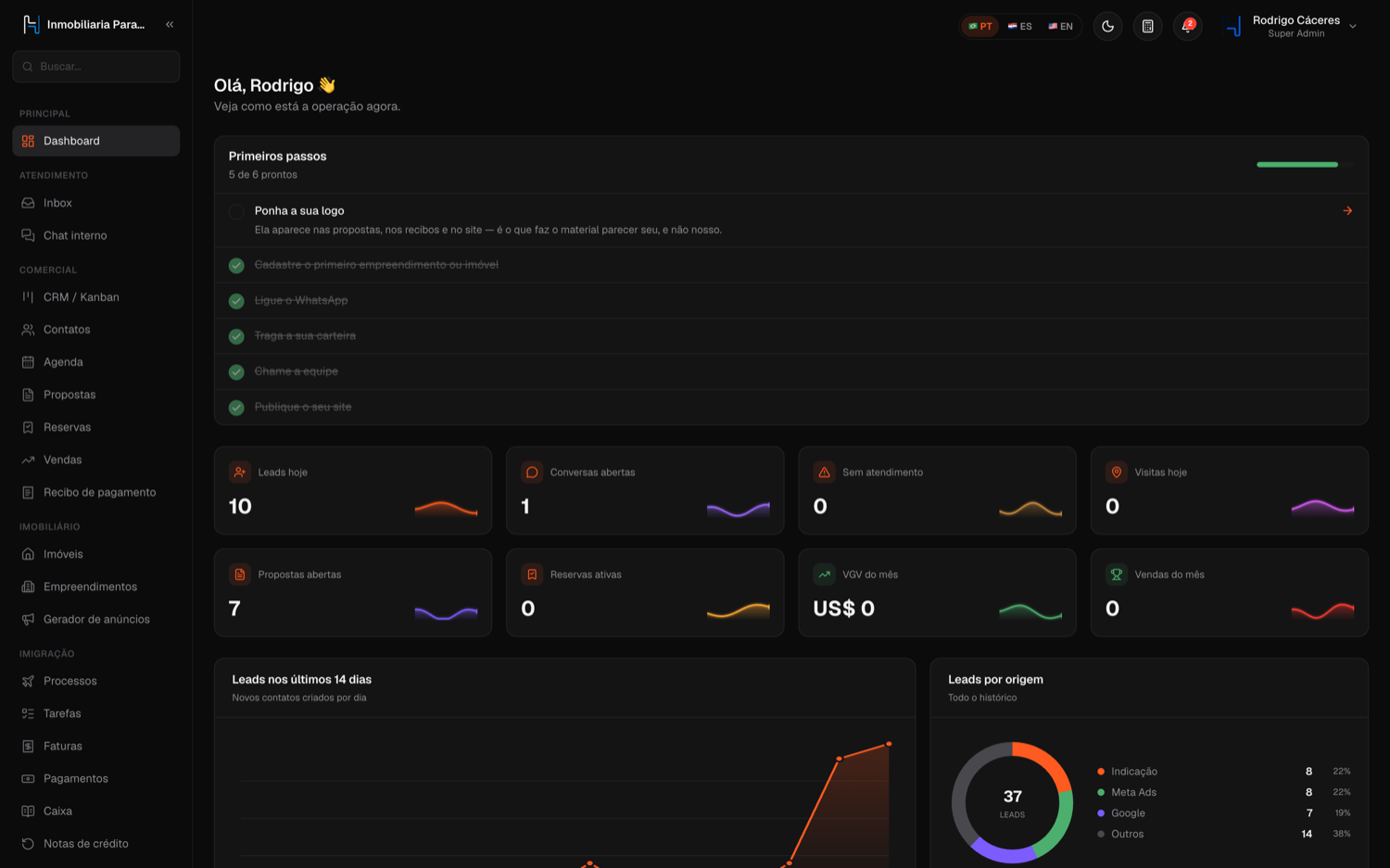This screenshot has height=868, width=1390.
Task: Open Vendas via its trend-line icon
Action: click(28, 459)
